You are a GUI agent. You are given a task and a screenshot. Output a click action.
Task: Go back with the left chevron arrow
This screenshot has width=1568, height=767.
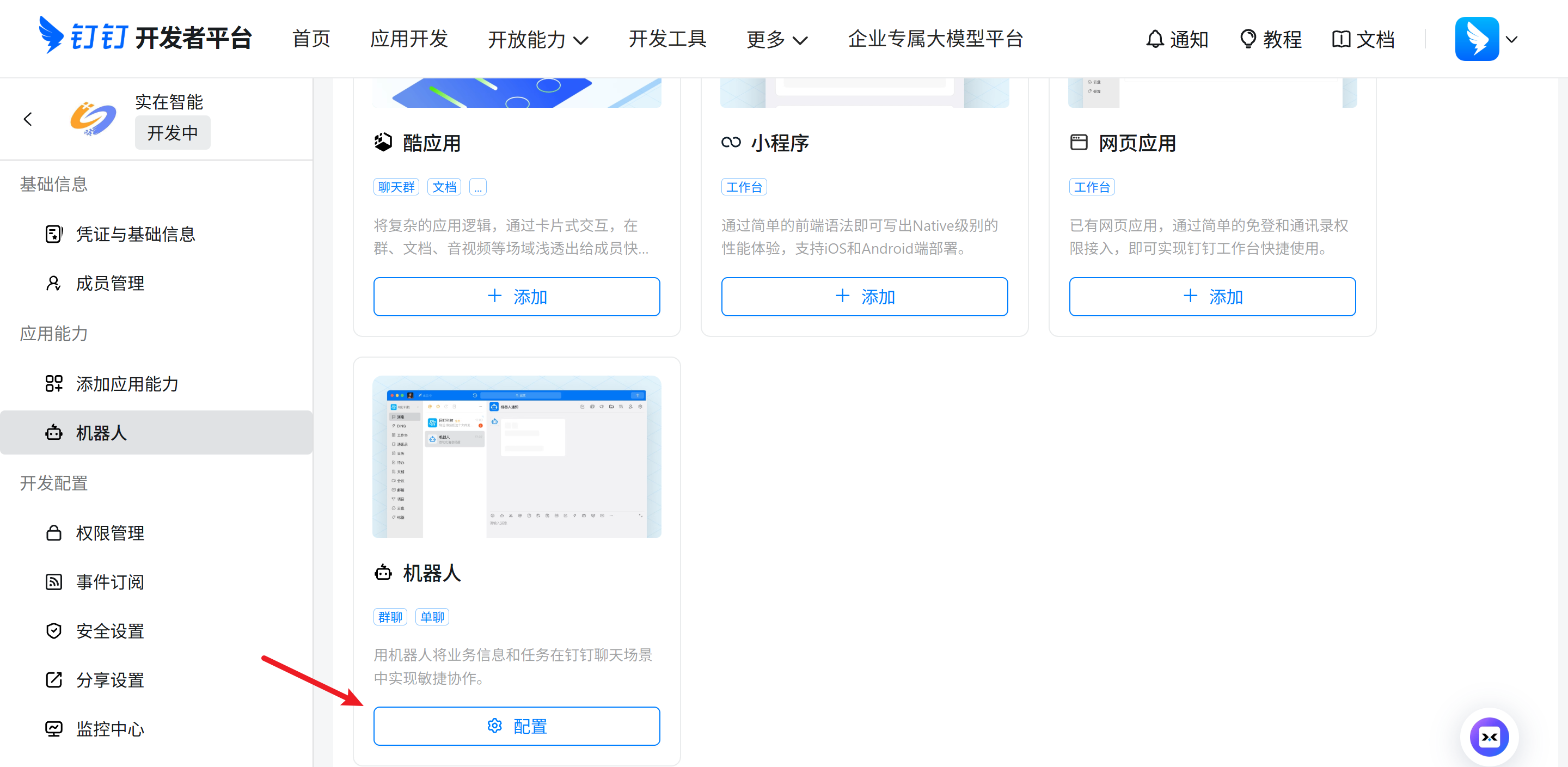tap(28, 119)
